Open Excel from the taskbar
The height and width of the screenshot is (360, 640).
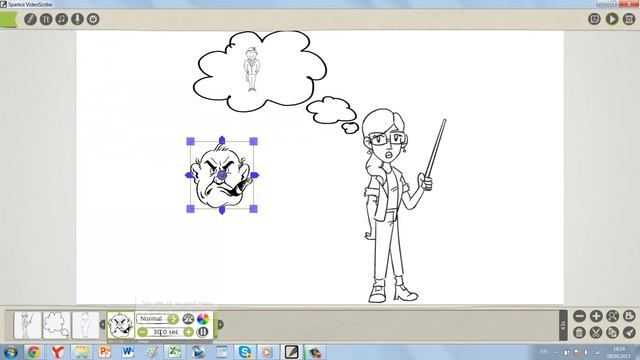click(175, 352)
